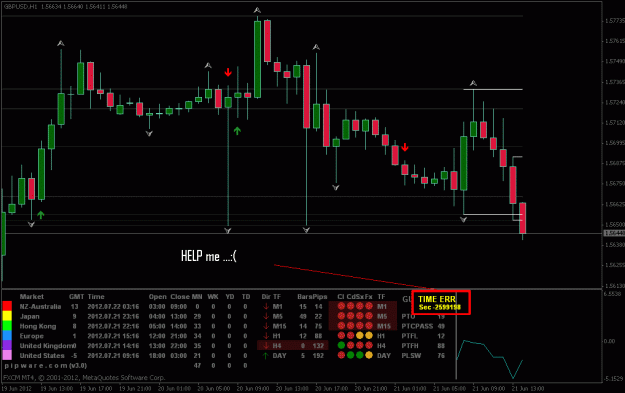Viewport: 625px width, 393px height.
Task: Click the current price tag on price axis
Action: (614, 233)
